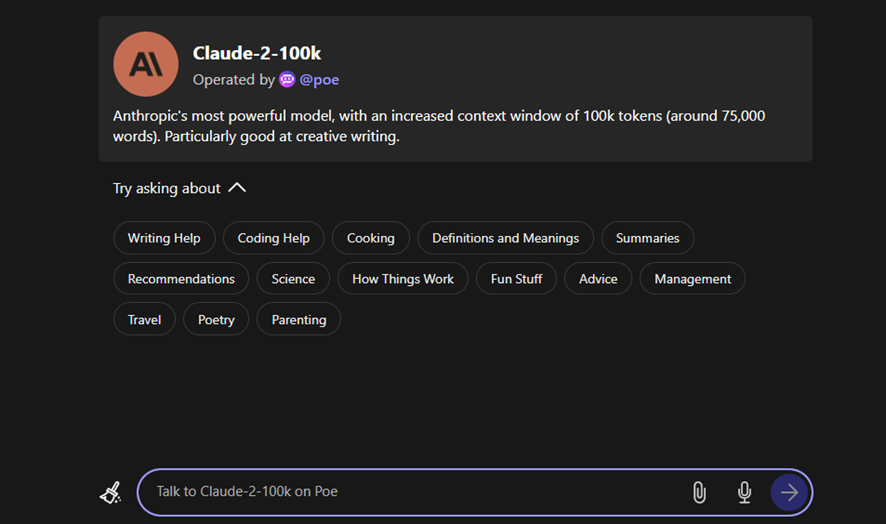The height and width of the screenshot is (524, 886).
Task: Send the message with the arrow button
Action: point(789,492)
